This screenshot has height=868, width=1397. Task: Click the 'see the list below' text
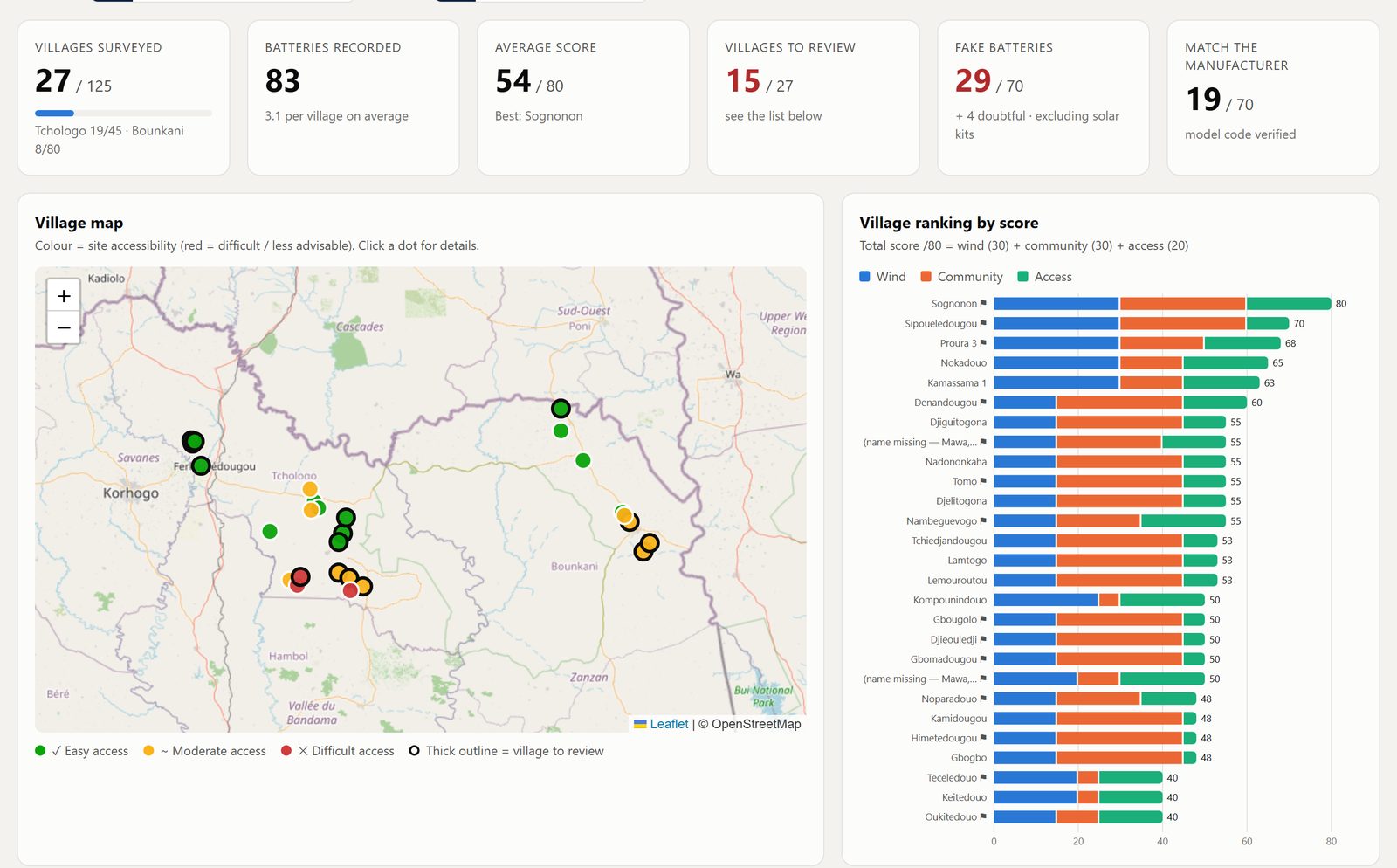(774, 116)
